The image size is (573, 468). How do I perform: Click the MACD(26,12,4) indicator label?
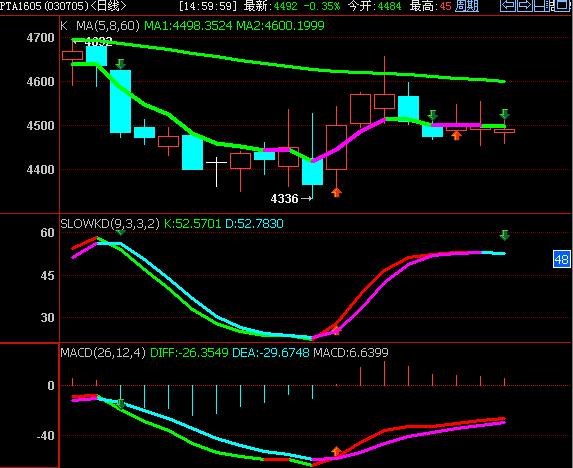103,353
